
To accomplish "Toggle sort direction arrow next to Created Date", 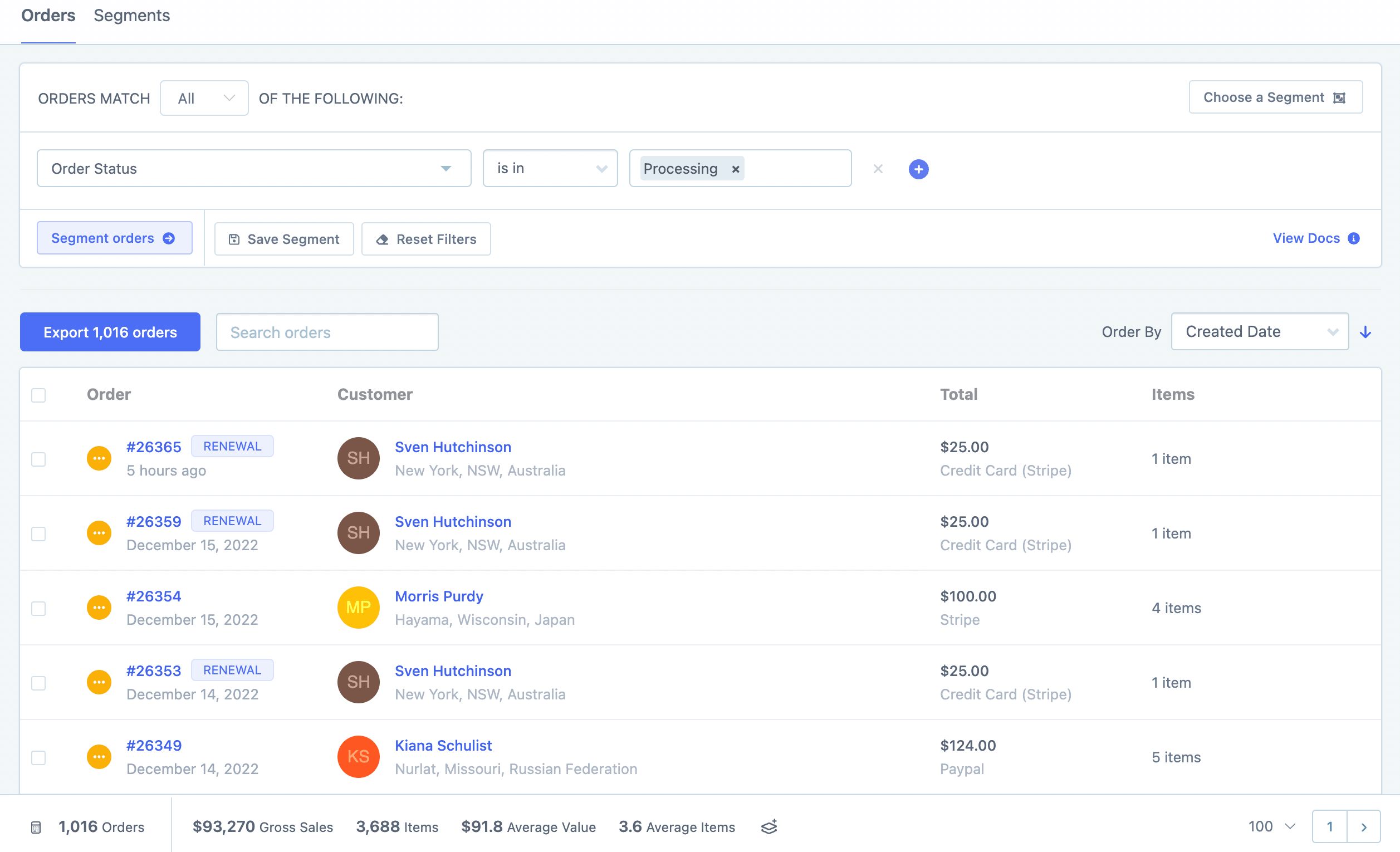I will pyautogui.click(x=1366, y=332).
